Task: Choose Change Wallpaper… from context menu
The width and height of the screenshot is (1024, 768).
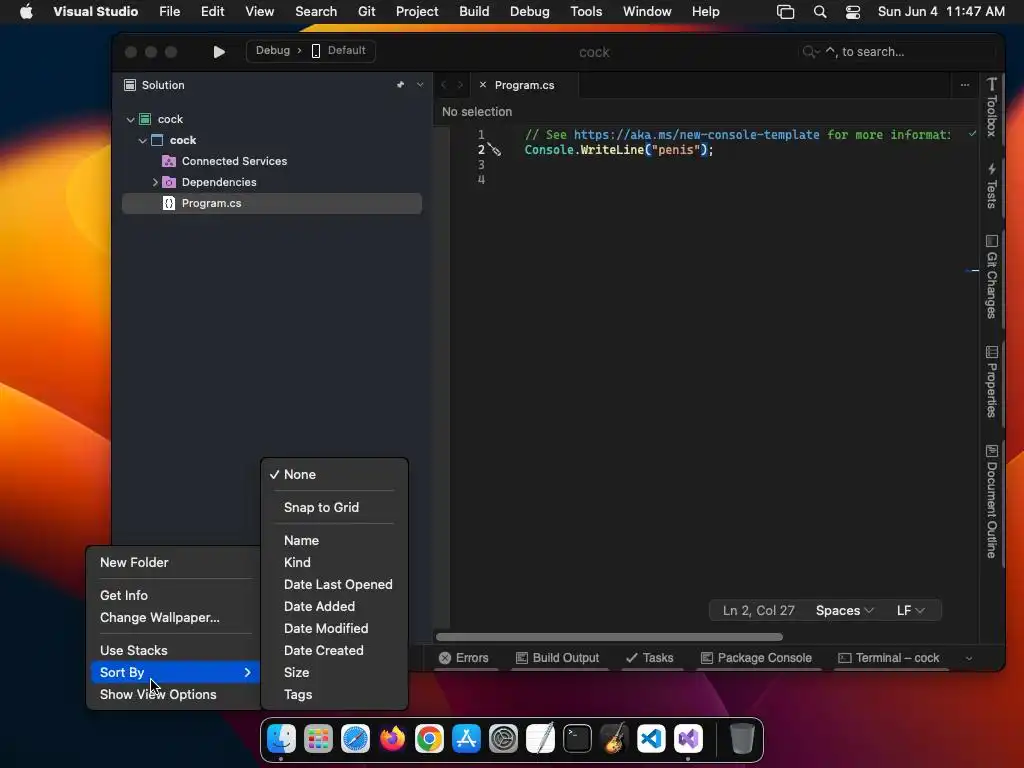Action: pyautogui.click(x=175, y=618)
